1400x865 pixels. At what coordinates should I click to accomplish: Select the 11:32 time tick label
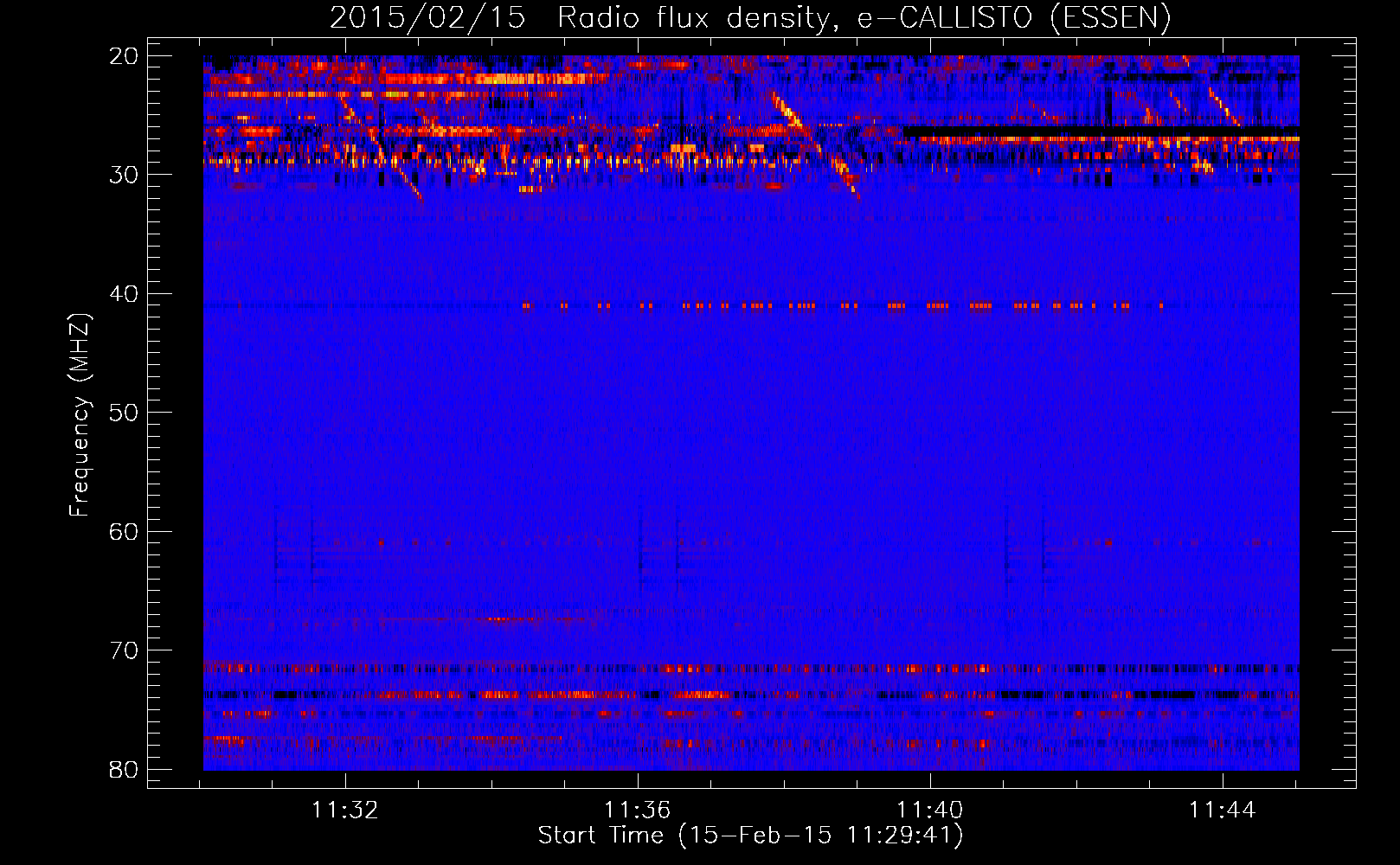coord(345,811)
